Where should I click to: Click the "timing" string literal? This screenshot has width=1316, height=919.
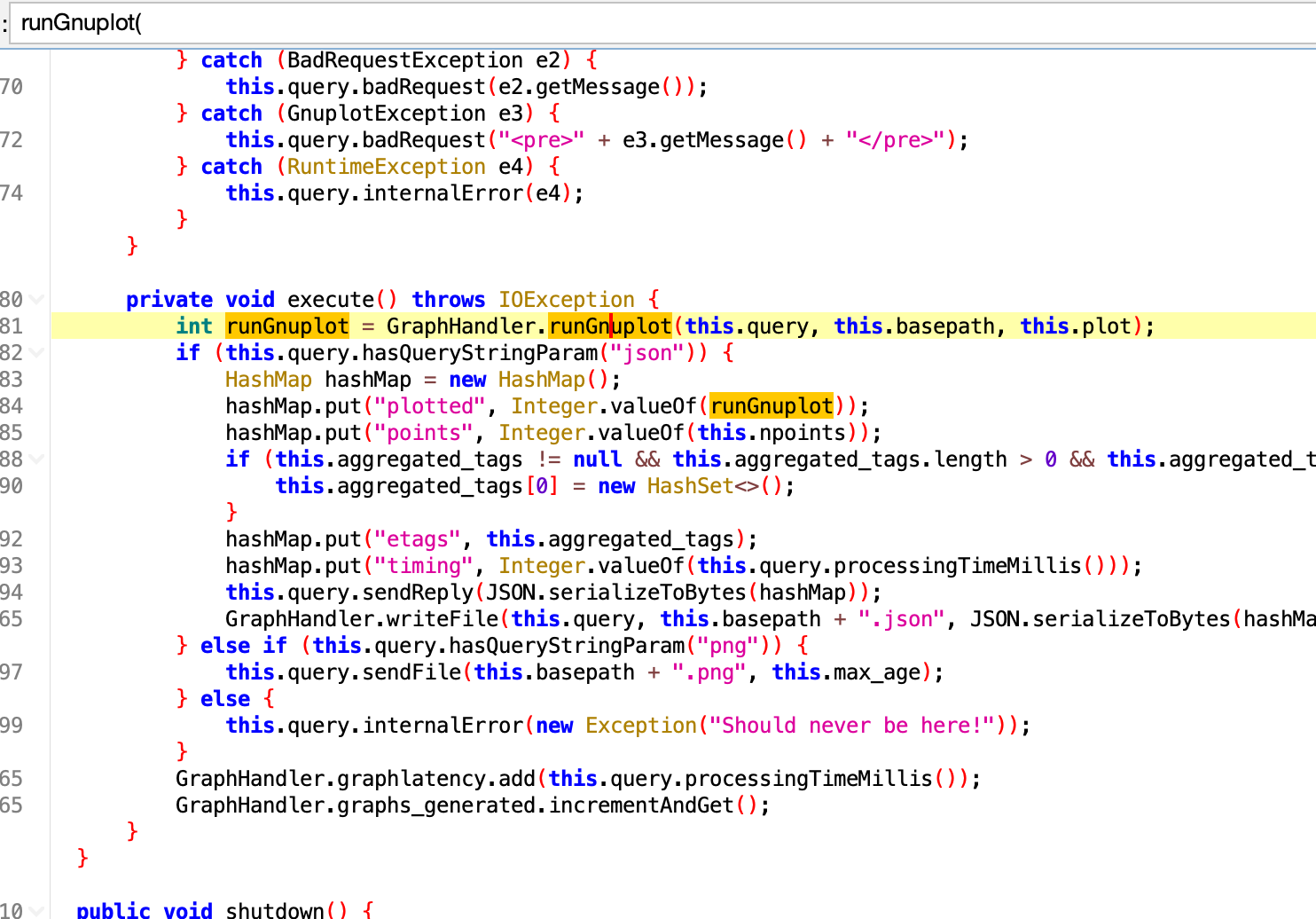click(424, 565)
